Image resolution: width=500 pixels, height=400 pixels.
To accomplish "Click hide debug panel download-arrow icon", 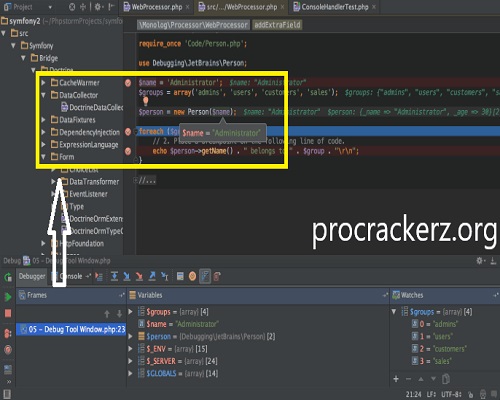I will point(493,261).
